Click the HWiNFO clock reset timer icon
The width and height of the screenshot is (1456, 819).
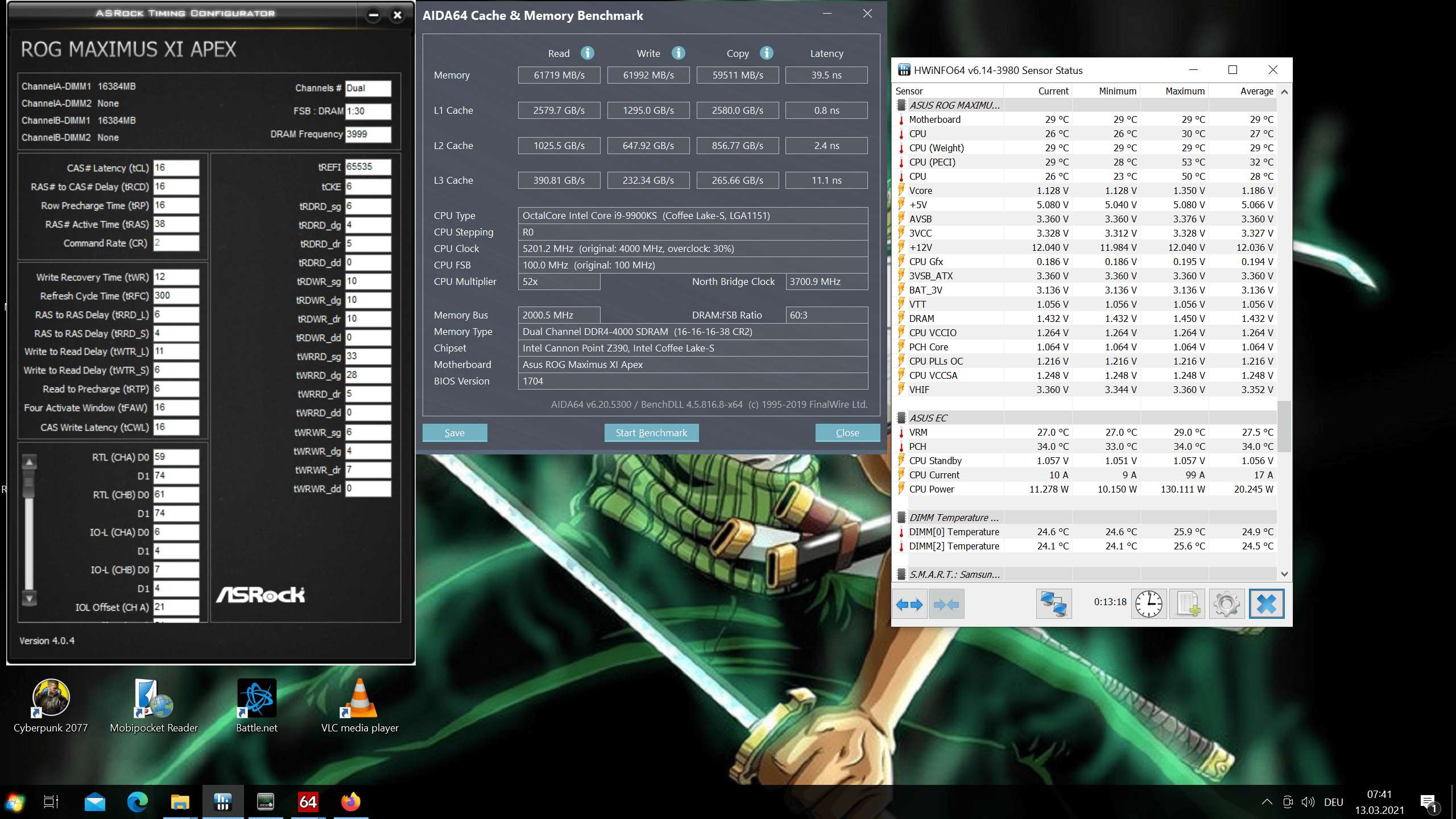tap(1149, 604)
